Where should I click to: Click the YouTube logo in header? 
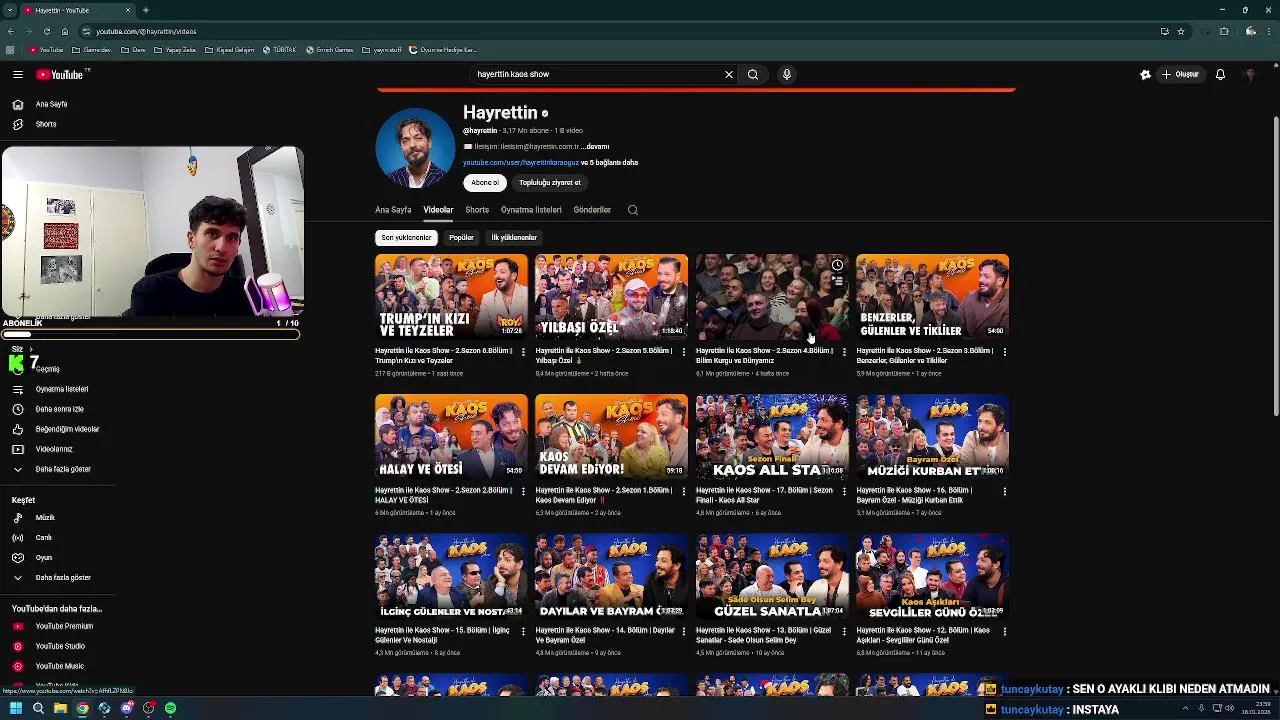(x=62, y=74)
